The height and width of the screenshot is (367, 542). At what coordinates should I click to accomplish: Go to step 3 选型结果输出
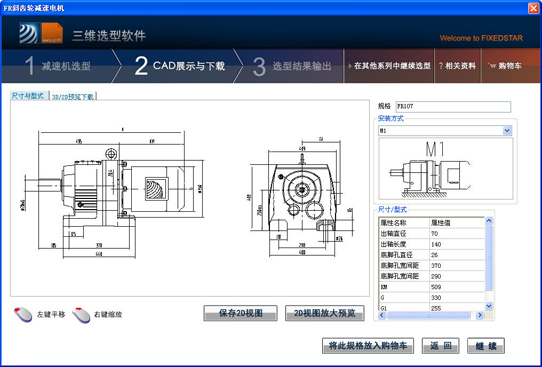292,66
